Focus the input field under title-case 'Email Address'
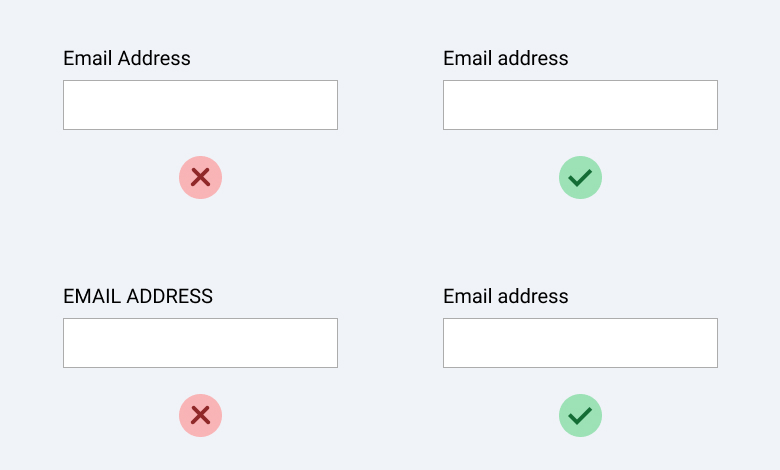The height and width of the screenshot is (470, 780). [200, 105]
